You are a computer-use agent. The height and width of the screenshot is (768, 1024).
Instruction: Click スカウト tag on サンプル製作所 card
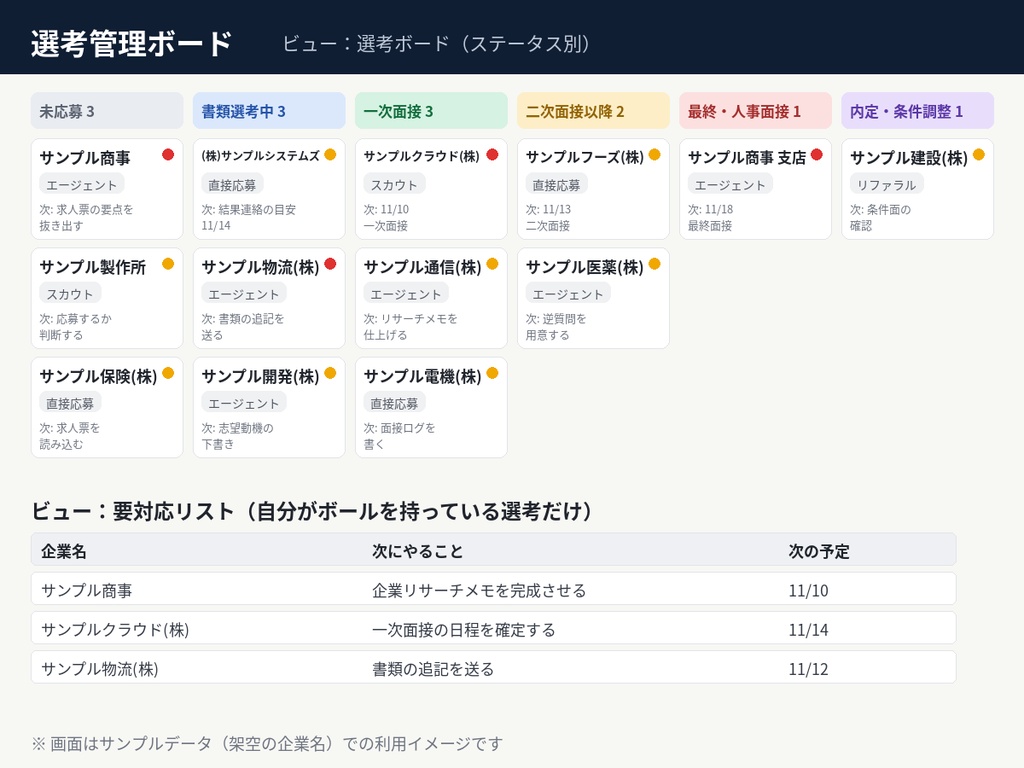[70, 294]
